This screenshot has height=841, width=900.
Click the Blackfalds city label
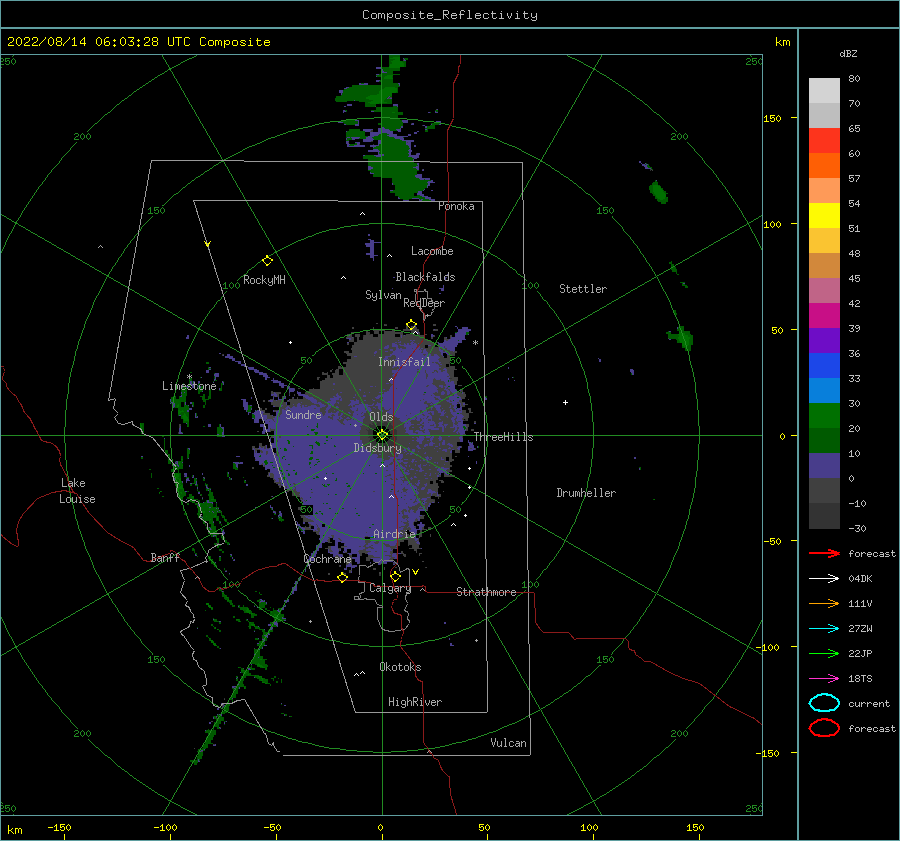[x=425, y=277]
